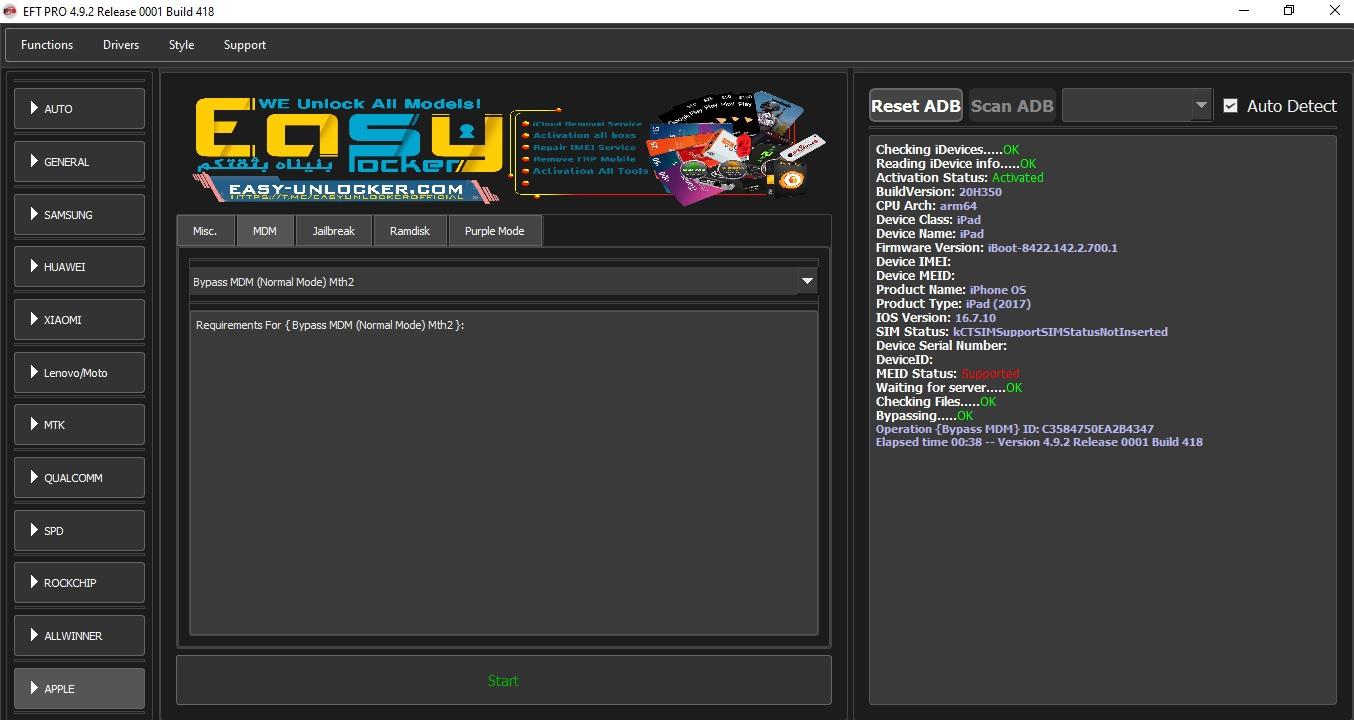Select the SAMSUNG brand button

80,215
